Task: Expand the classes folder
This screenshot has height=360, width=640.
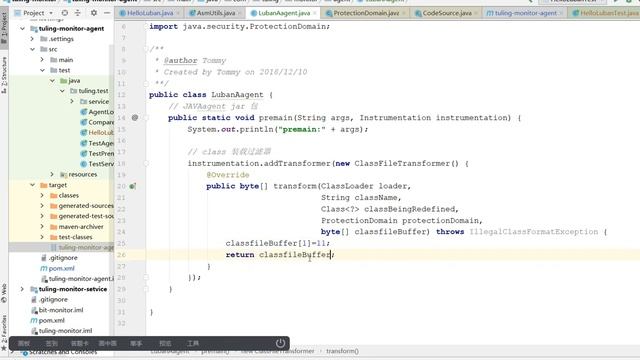Action: click(42, 196)
